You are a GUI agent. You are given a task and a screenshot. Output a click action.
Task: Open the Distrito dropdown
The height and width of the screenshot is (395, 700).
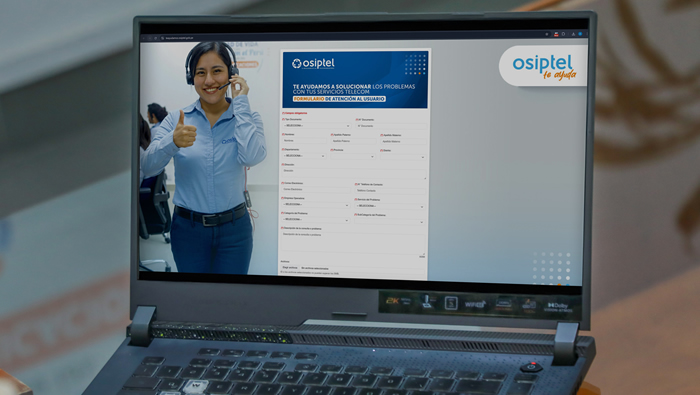pyautogui.click(x=403, y=157)
